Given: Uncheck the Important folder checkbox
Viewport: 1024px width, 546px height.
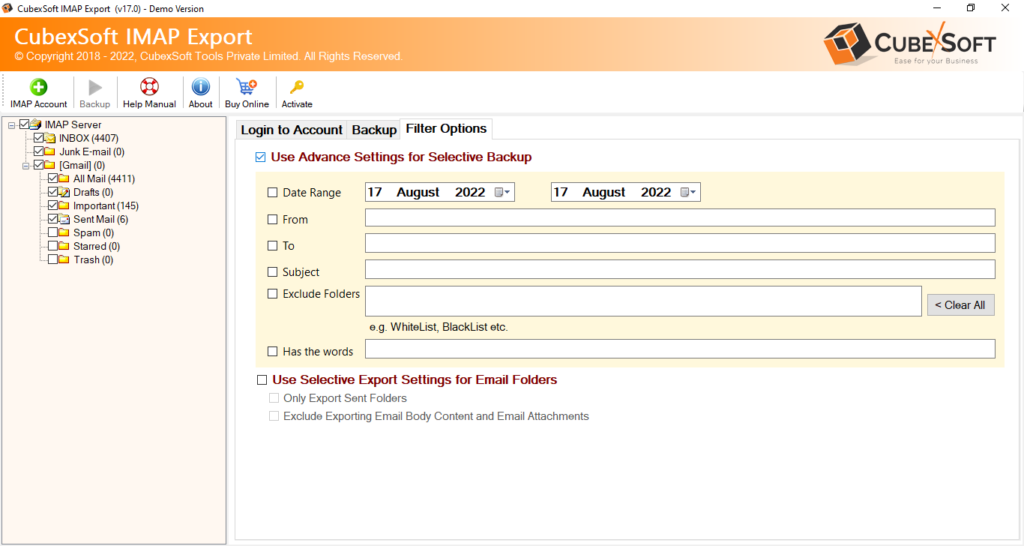Looking at the screenshot, I should [53, 205].
